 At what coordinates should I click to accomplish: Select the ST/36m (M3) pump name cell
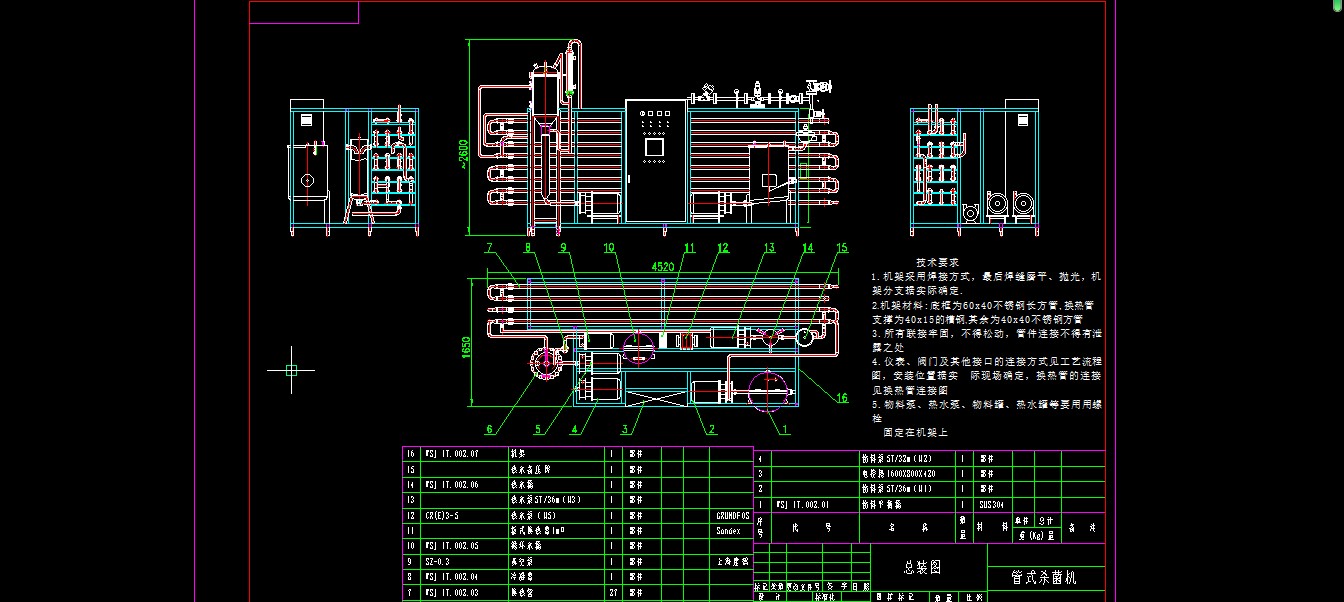click(554, 500)
